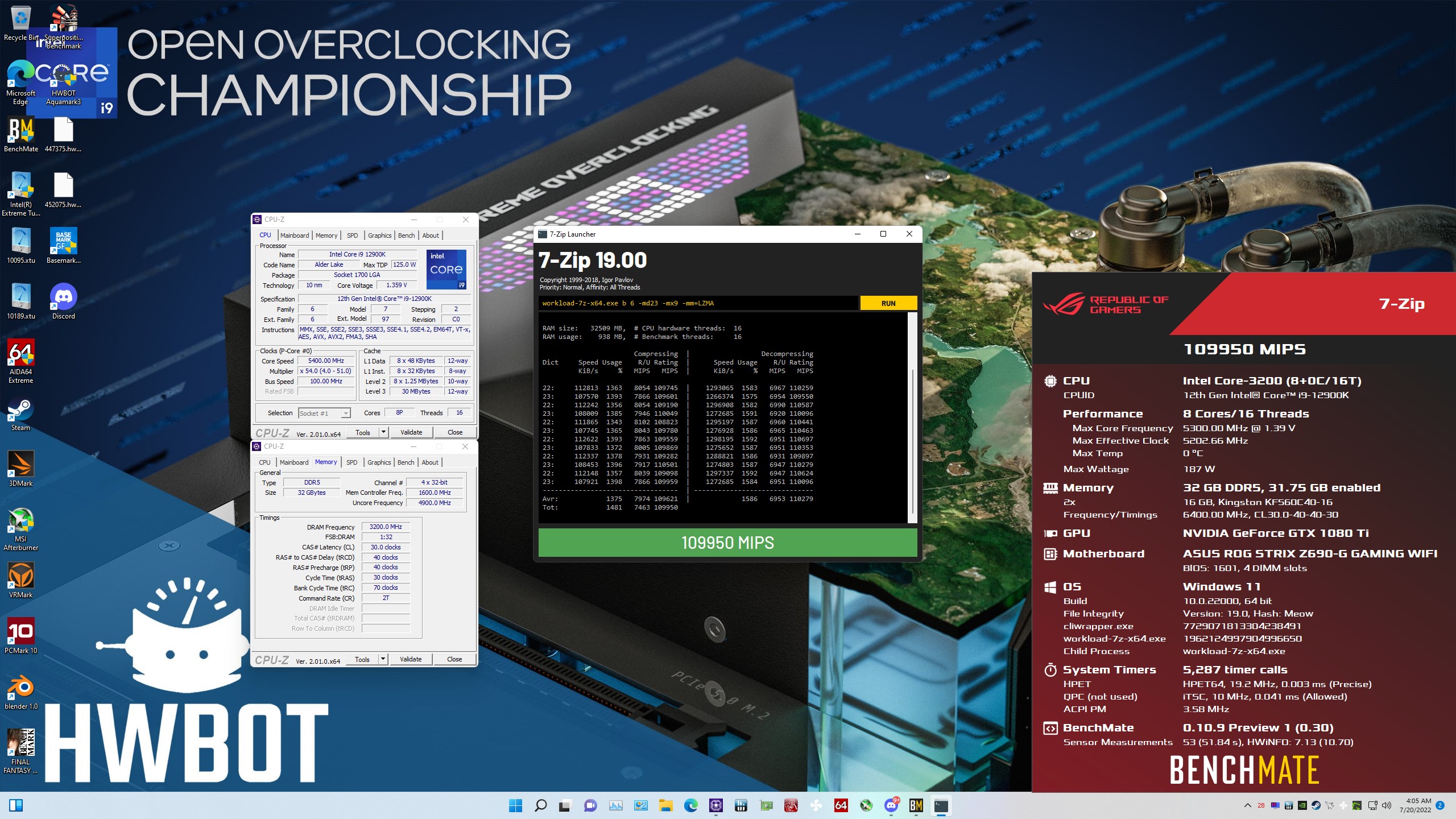Launch VRMark from the desktop
The height and width of the screenshot is (819, 1456).
pos(21,580)
